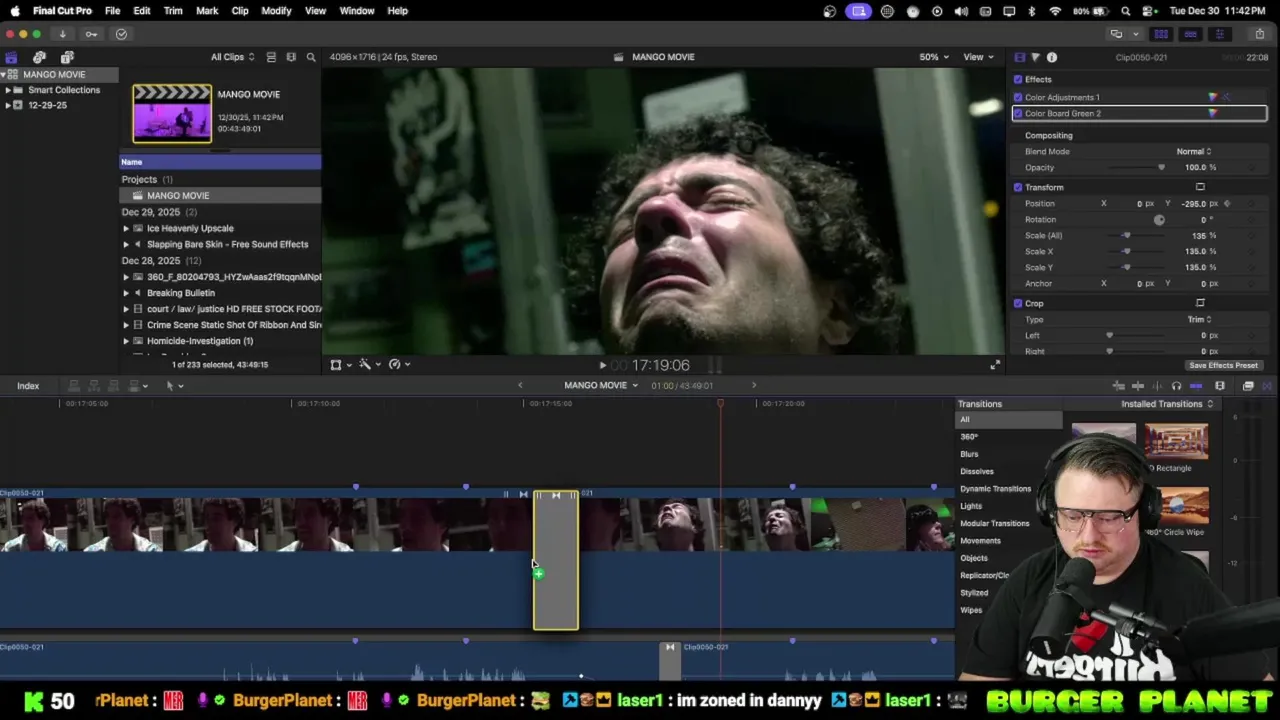Select the Blurs transitions category
The width and height of the screenshot is (1280, 720).
(969, 454)
